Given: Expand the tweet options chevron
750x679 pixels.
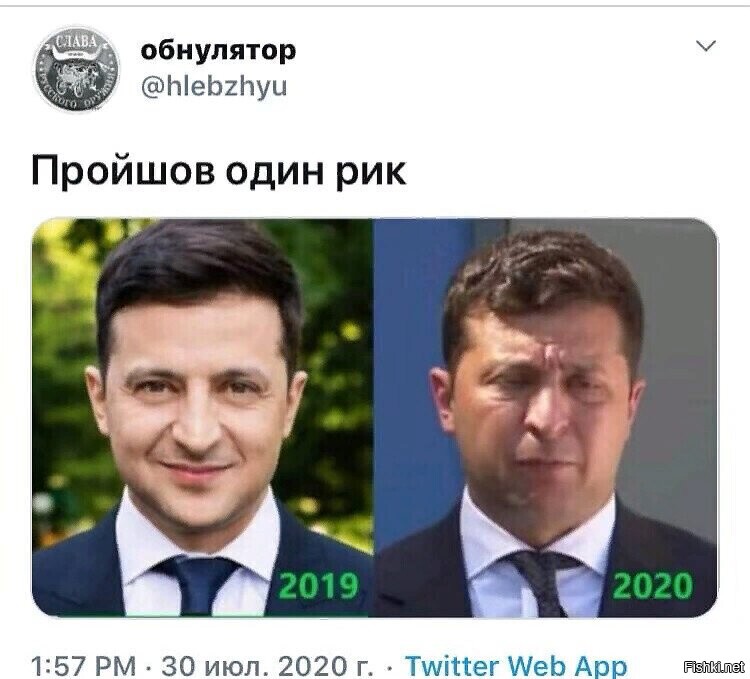Looking at the screenshot, I should pyautogui.click(x=706, y=46).
